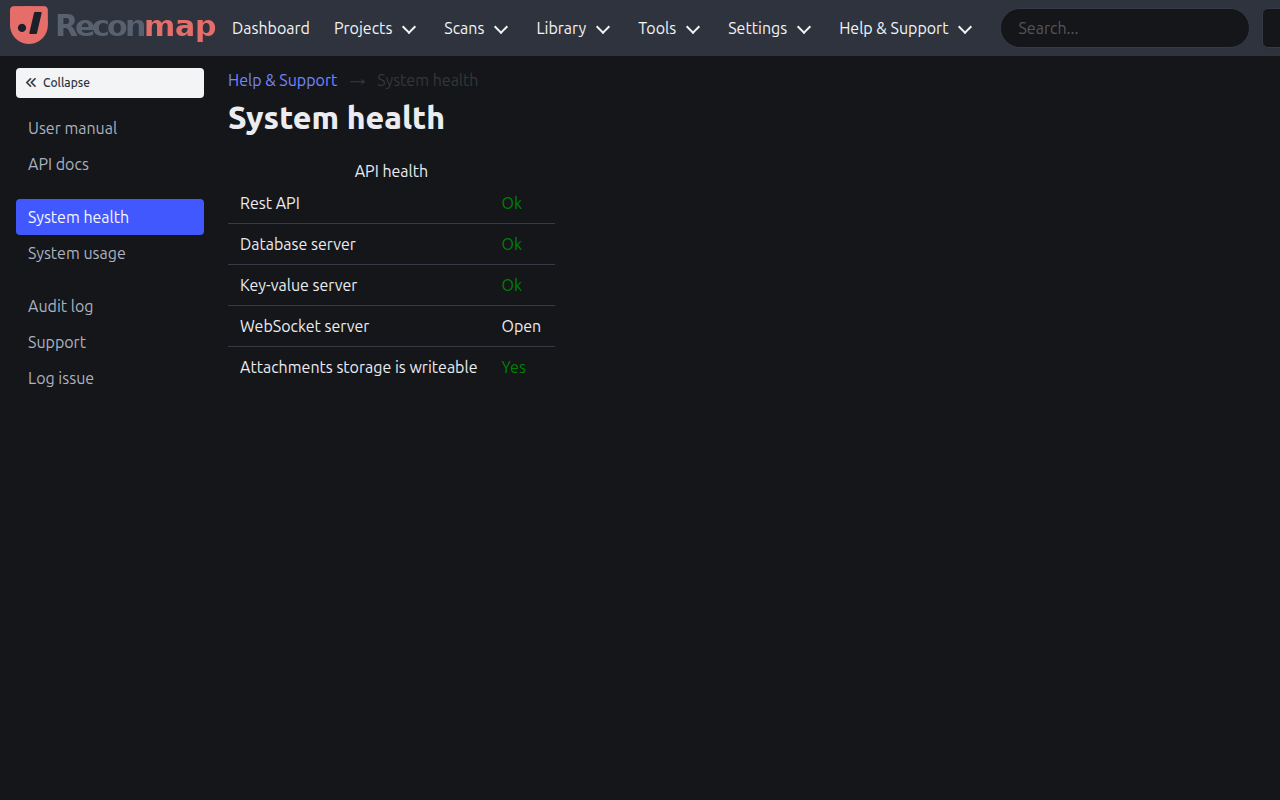Viewport: 1280px width, 800px height.
Task: View System usage
Action: point(76,253)
